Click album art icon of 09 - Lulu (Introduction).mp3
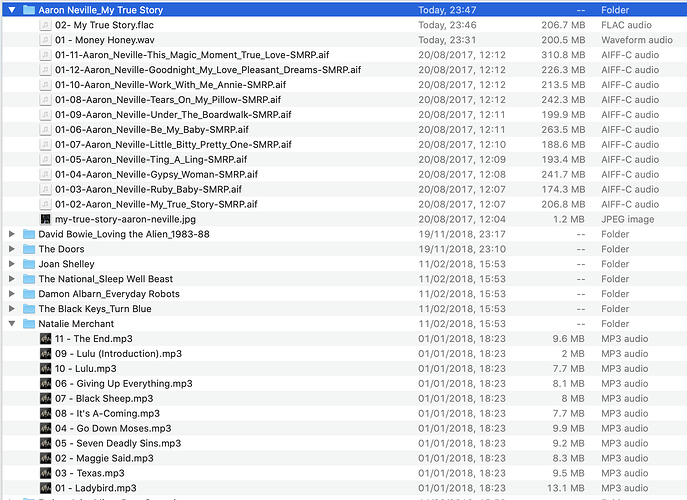 (x=45, y=354)
